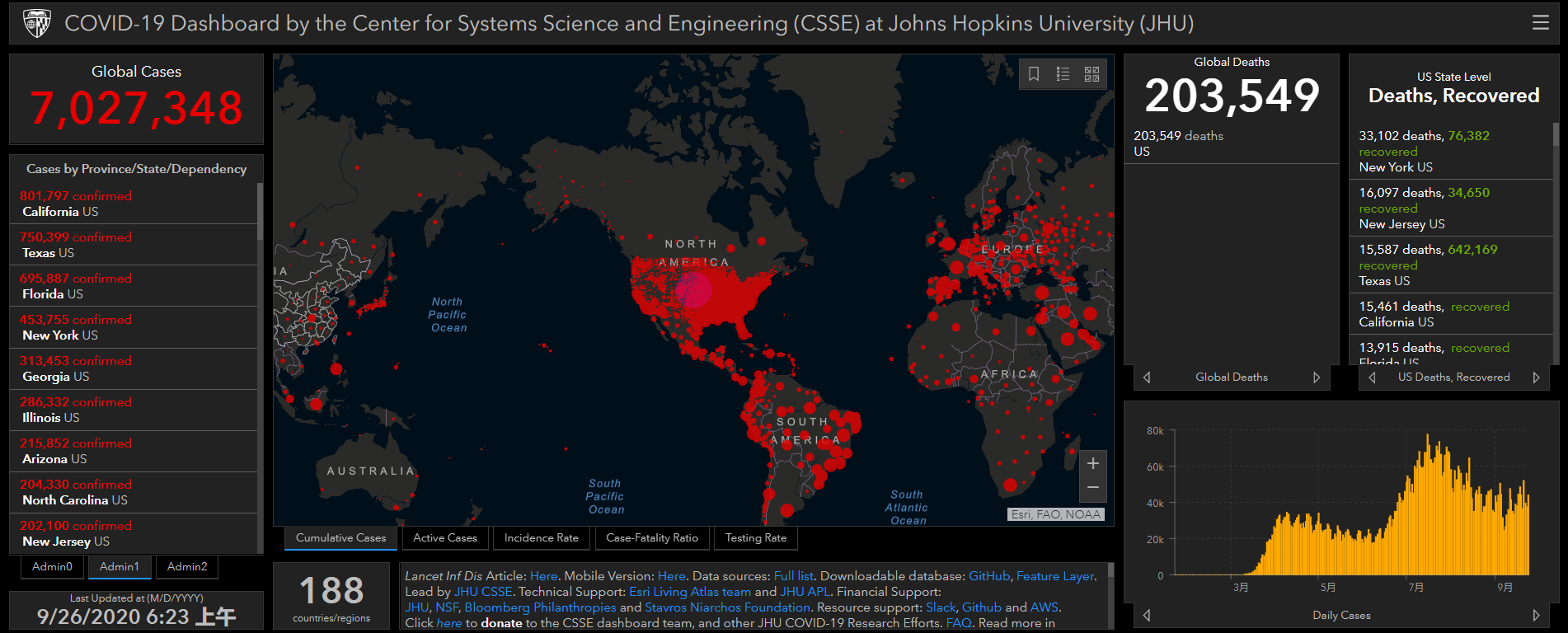The width and height of the screenshot is (1568, 633).
Task: Select North Carolina US in the cases list
Action: [134, 492]
